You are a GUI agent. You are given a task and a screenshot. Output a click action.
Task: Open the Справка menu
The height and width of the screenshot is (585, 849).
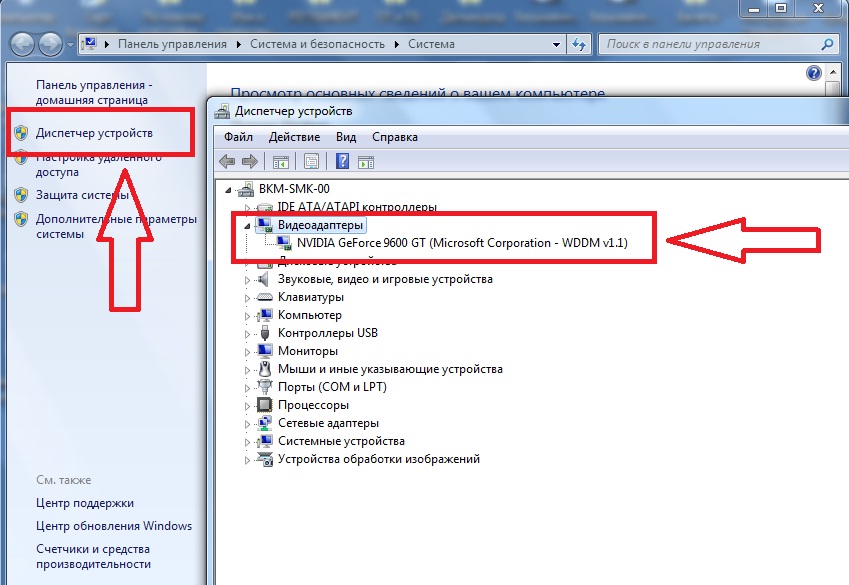(394, 137)
